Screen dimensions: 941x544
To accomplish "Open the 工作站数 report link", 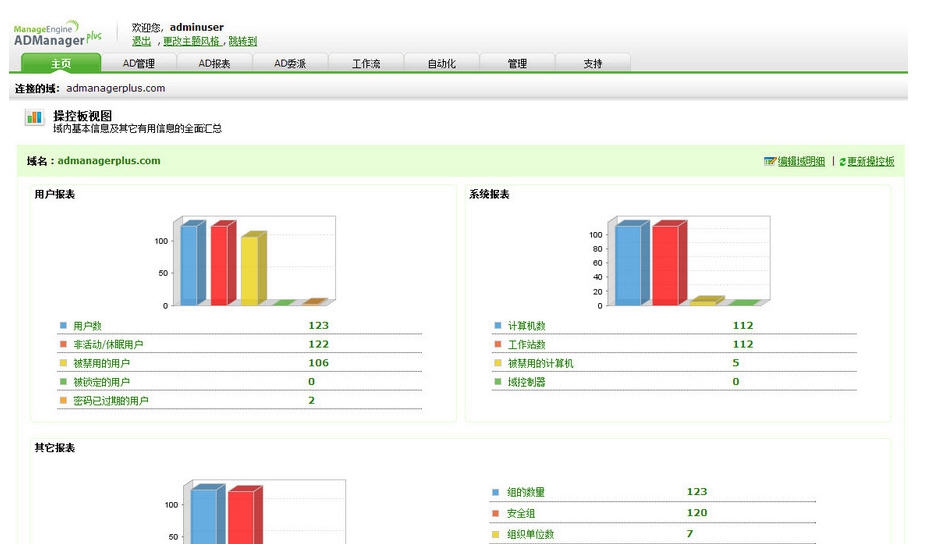I will 526,344.
